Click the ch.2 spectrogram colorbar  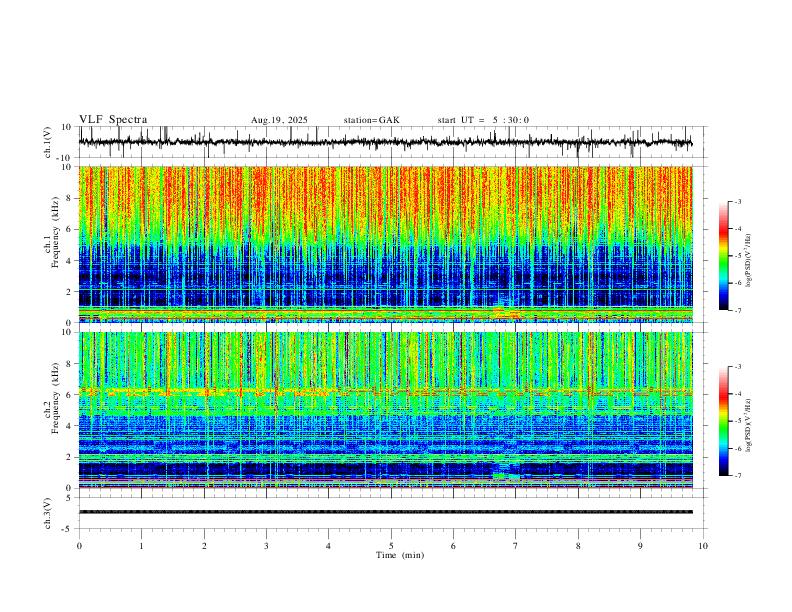[724, 421]
